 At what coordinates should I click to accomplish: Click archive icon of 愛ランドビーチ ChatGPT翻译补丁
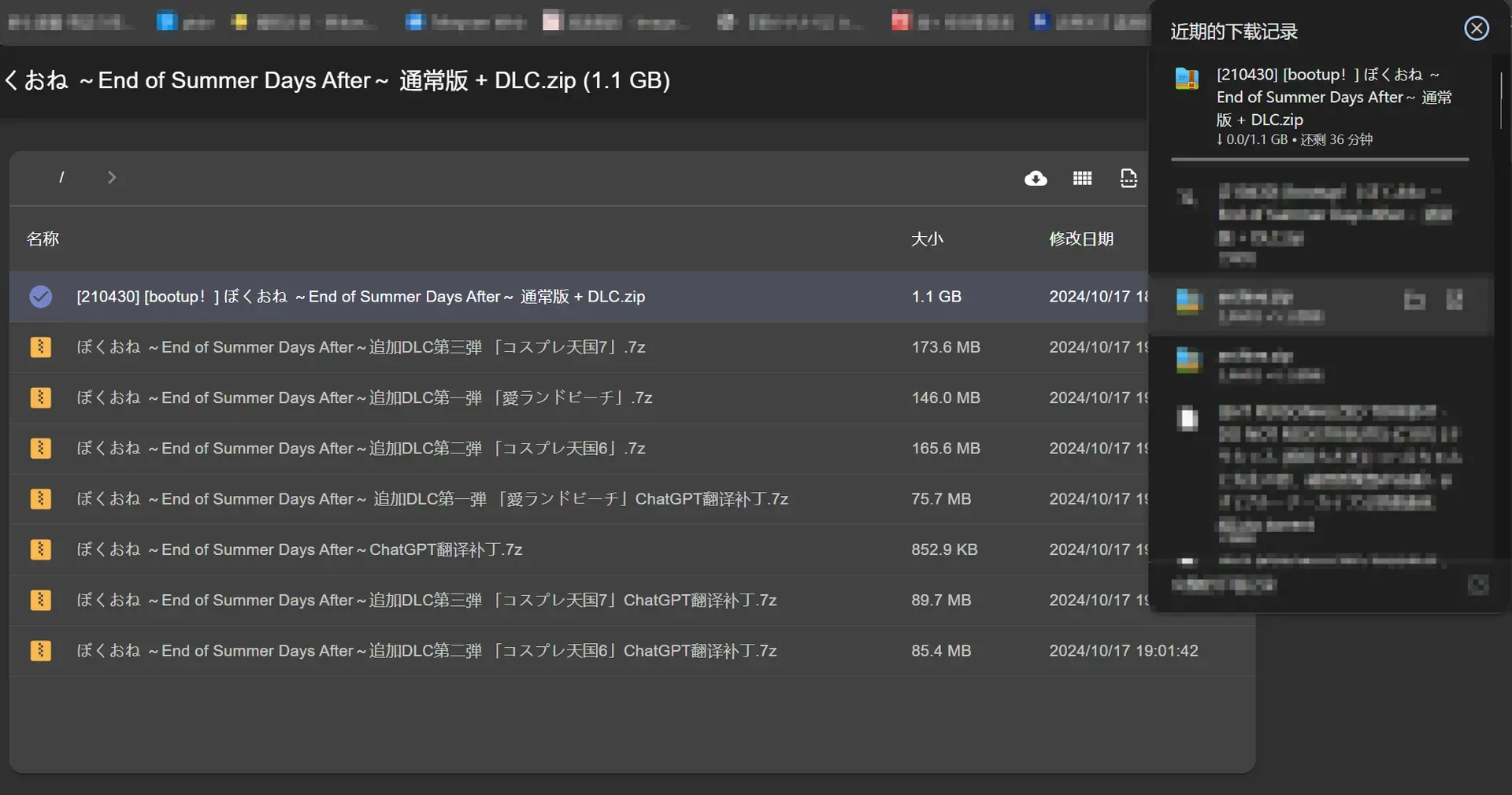click(x=41, y=499)
